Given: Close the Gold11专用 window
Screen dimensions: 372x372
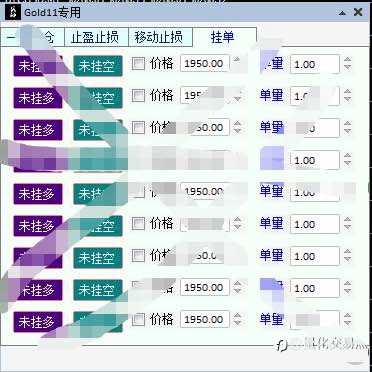Looking at the screenshot, I should (x=358, y=12).
